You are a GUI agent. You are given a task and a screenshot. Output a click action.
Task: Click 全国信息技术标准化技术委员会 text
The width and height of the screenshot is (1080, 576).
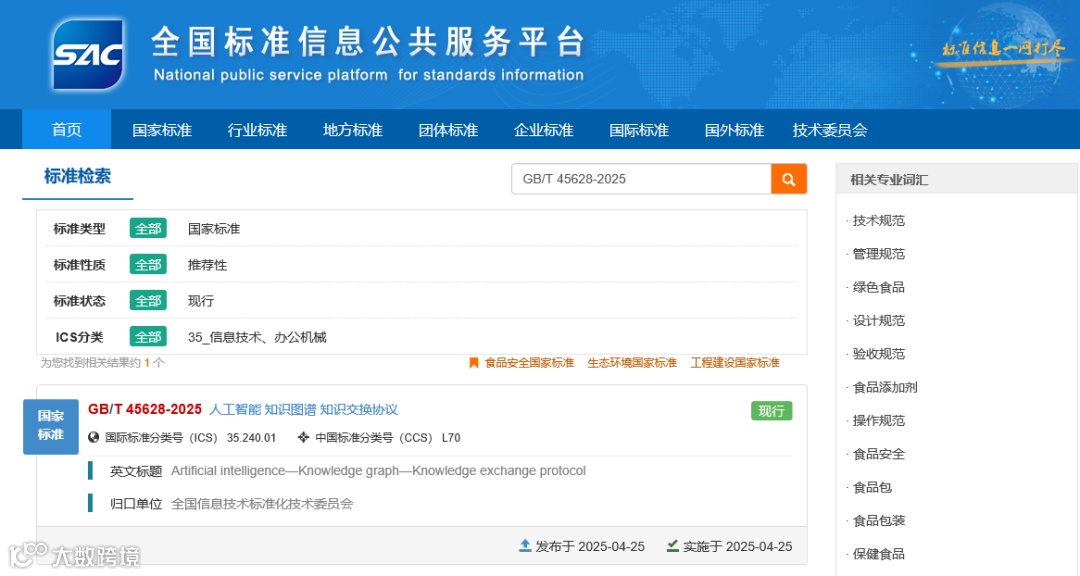262,504
